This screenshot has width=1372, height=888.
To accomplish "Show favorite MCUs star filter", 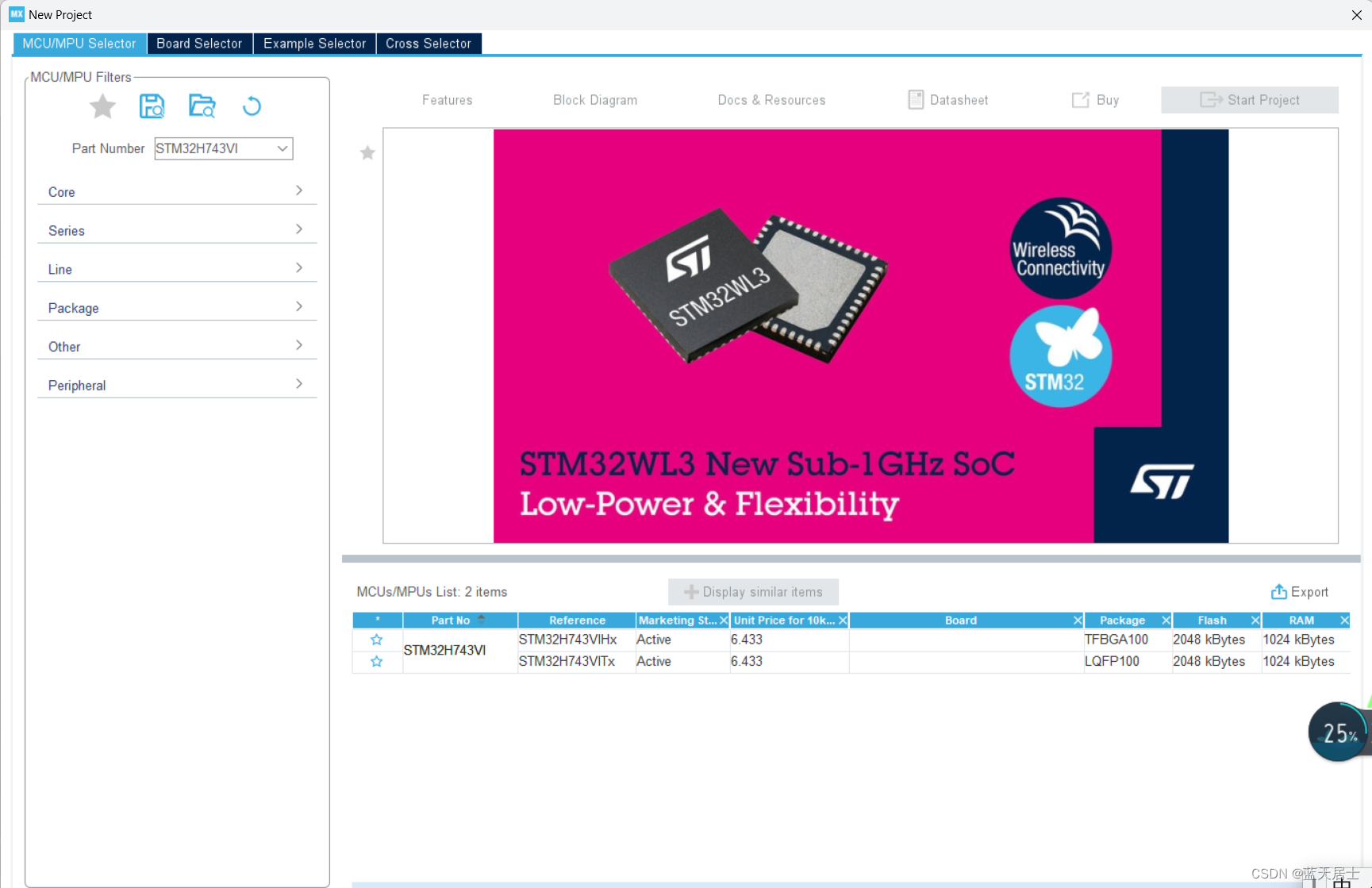I will tap(102, 106).
